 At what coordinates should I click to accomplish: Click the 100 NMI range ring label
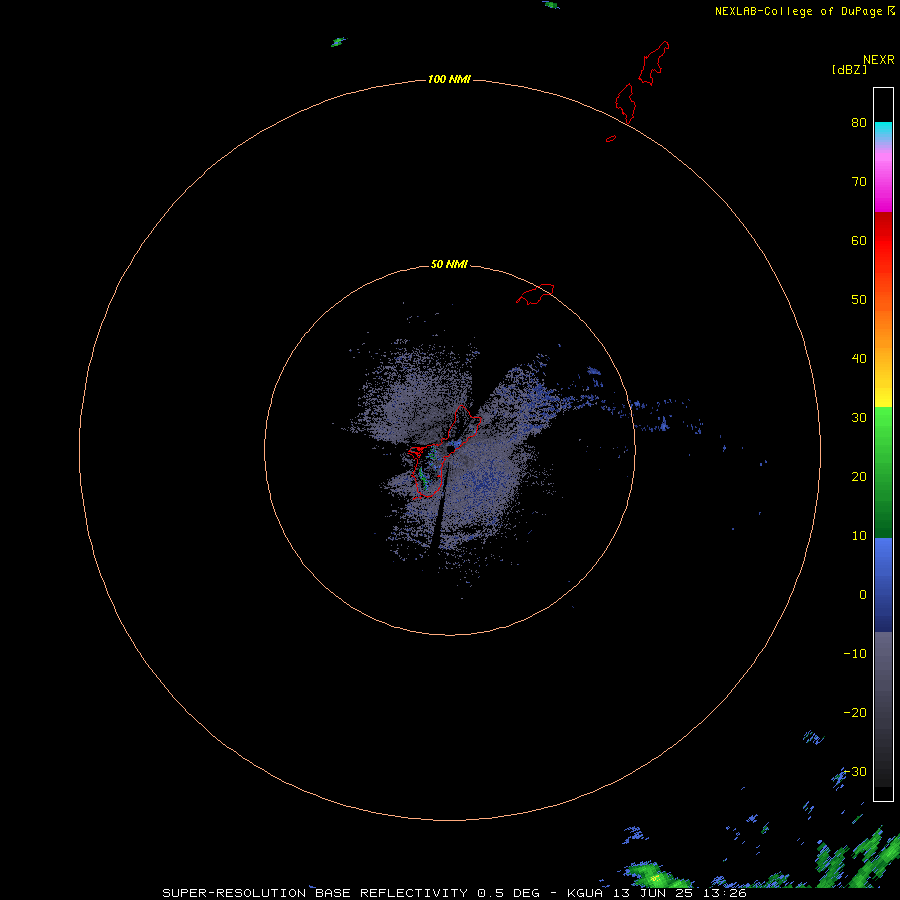tap(449, 79)
